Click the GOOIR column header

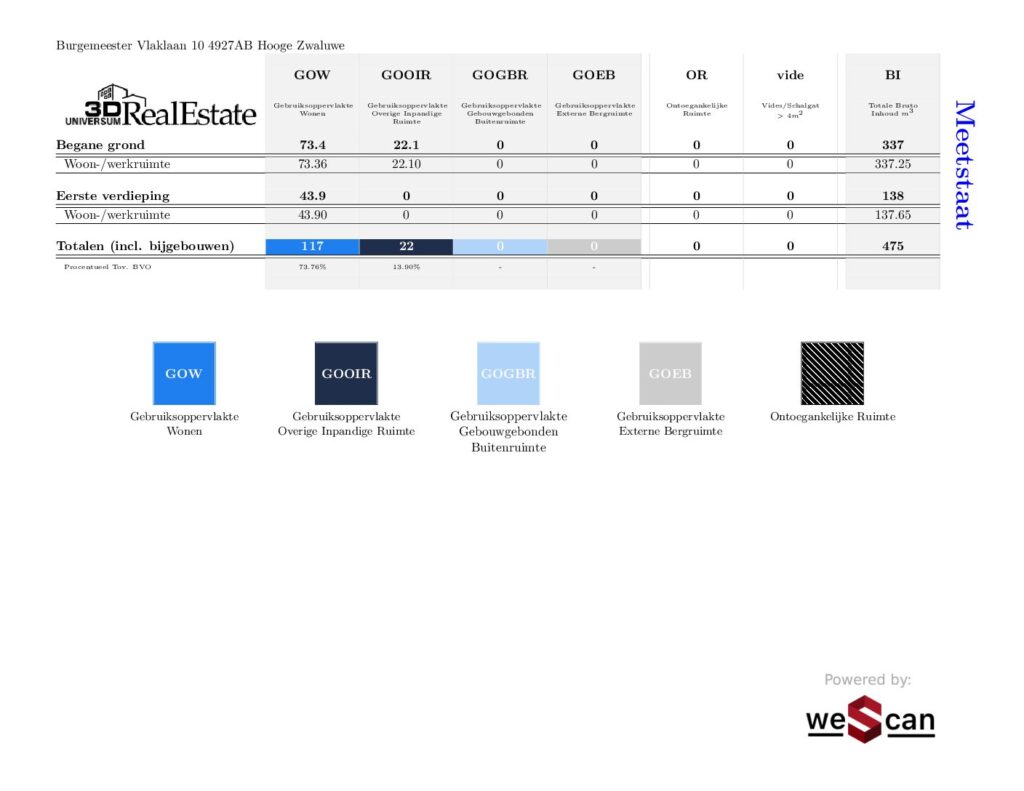click(x=406, y=75)
